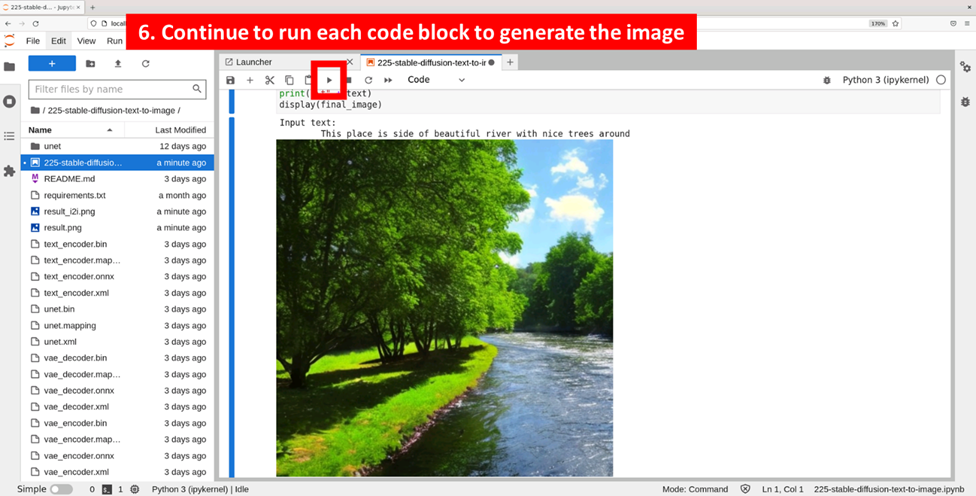
Task: Select the text_encoder.xml file
Action: pyautogui.click(x=118, y=292)
